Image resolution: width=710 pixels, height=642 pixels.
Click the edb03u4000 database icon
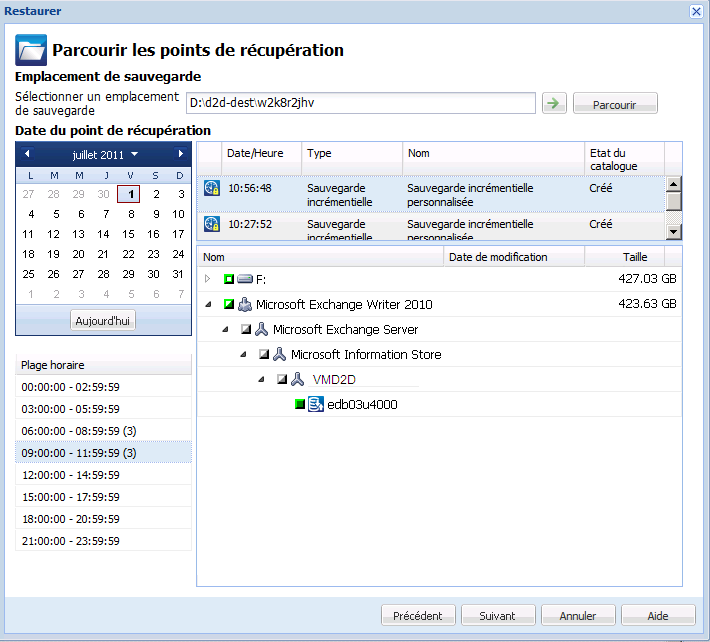316,404
